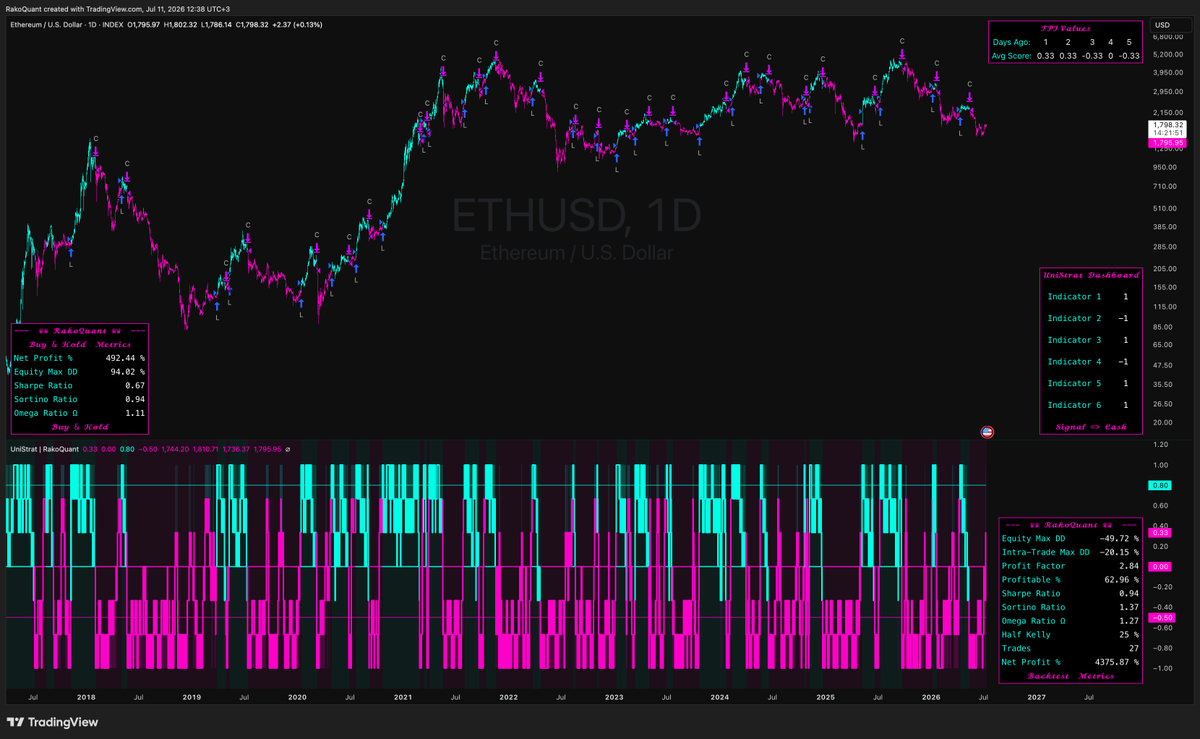This screenshot has width=1200, height=739.
Task: Click the 20.00 price axis label
Action: [1165, 422]
